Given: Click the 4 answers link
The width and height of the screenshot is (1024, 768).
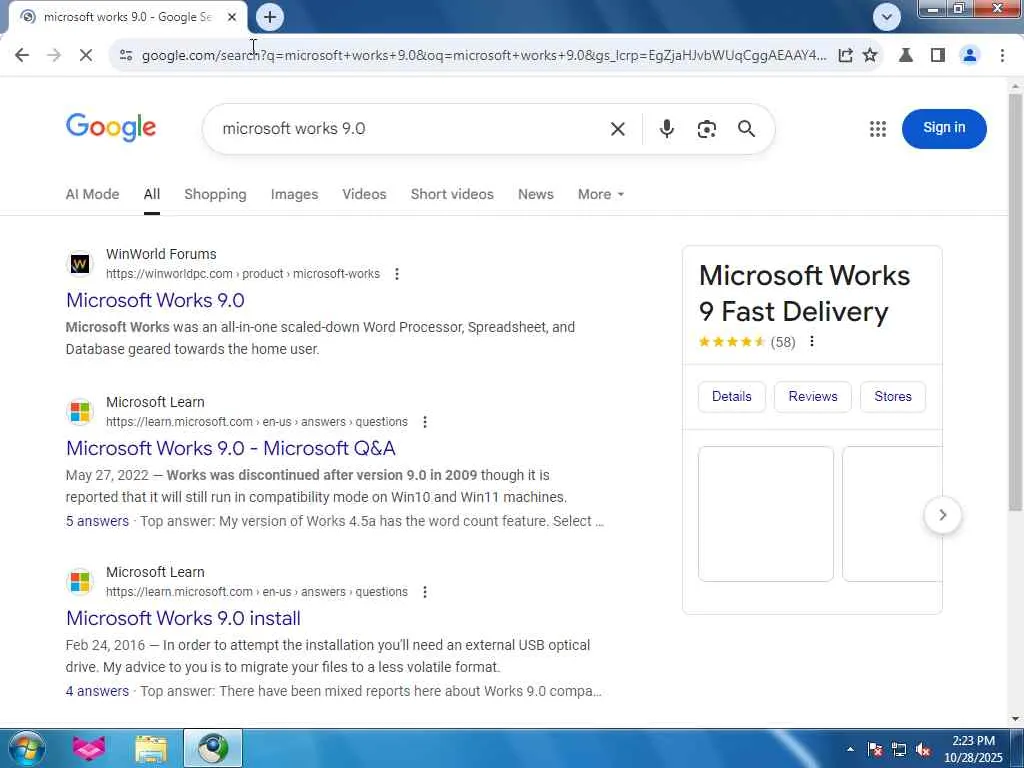Looking at the screenshot, I should [x=97, y=691].
